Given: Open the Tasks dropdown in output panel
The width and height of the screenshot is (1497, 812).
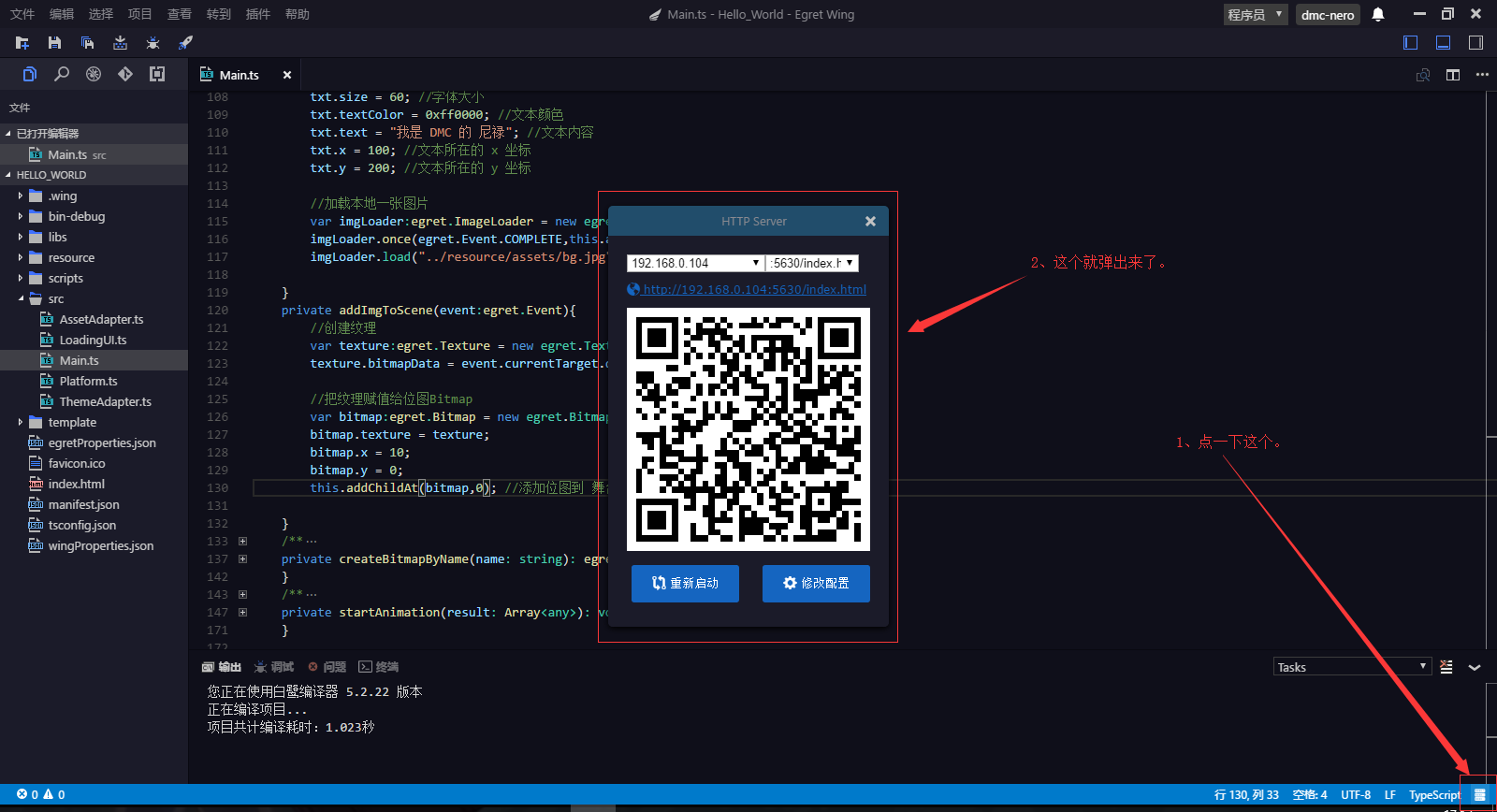Looking at the screenshot, I should pyautogui.click(x=1352, y=667).
